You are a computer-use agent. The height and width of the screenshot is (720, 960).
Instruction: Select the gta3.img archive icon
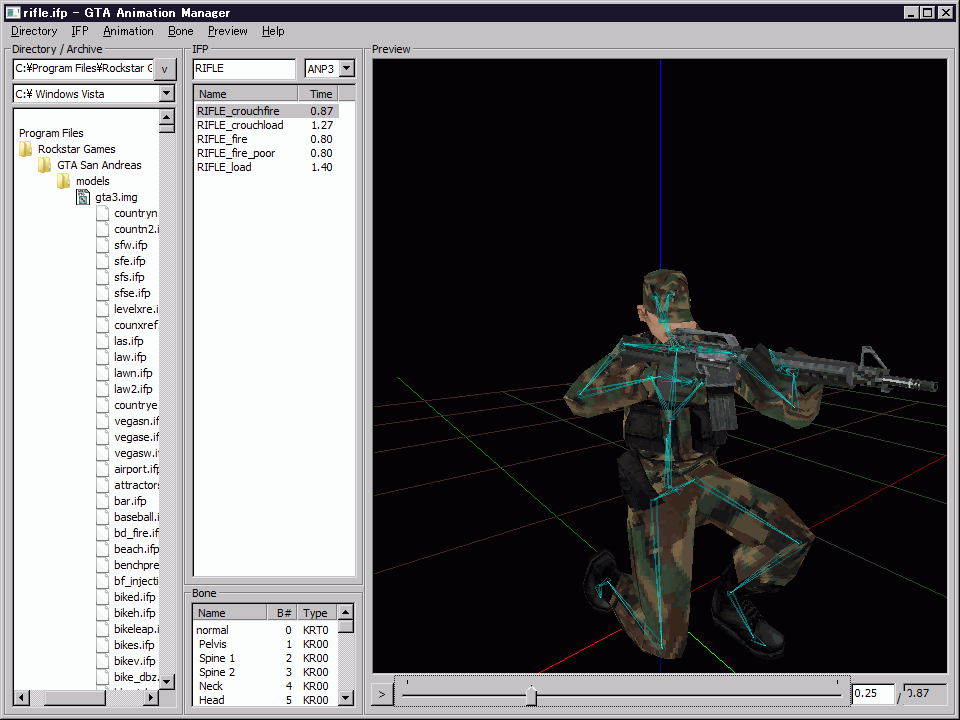click(83, 197)
